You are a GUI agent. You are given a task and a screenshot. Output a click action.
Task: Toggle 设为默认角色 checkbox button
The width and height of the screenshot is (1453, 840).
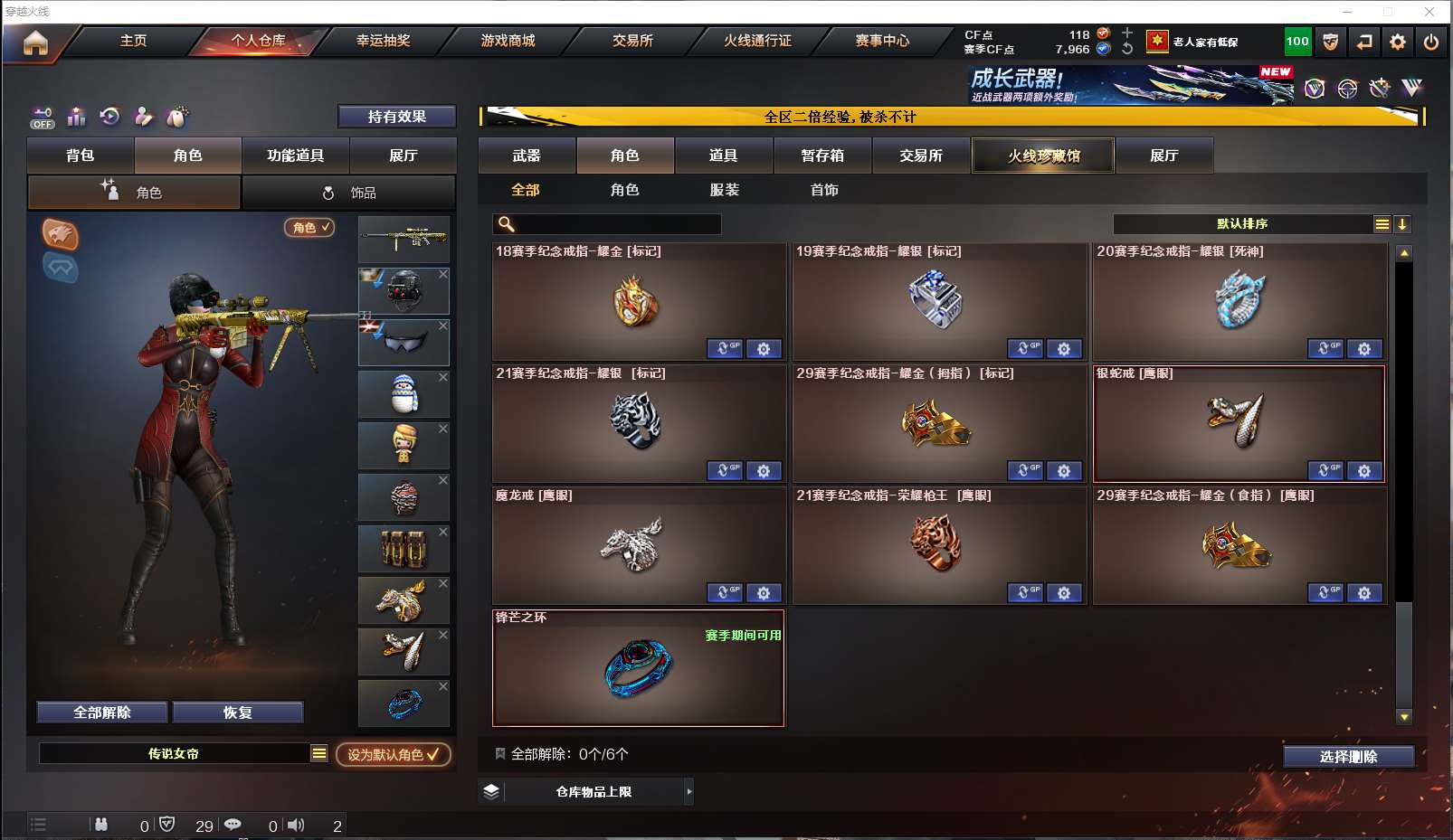click(394, 754)
